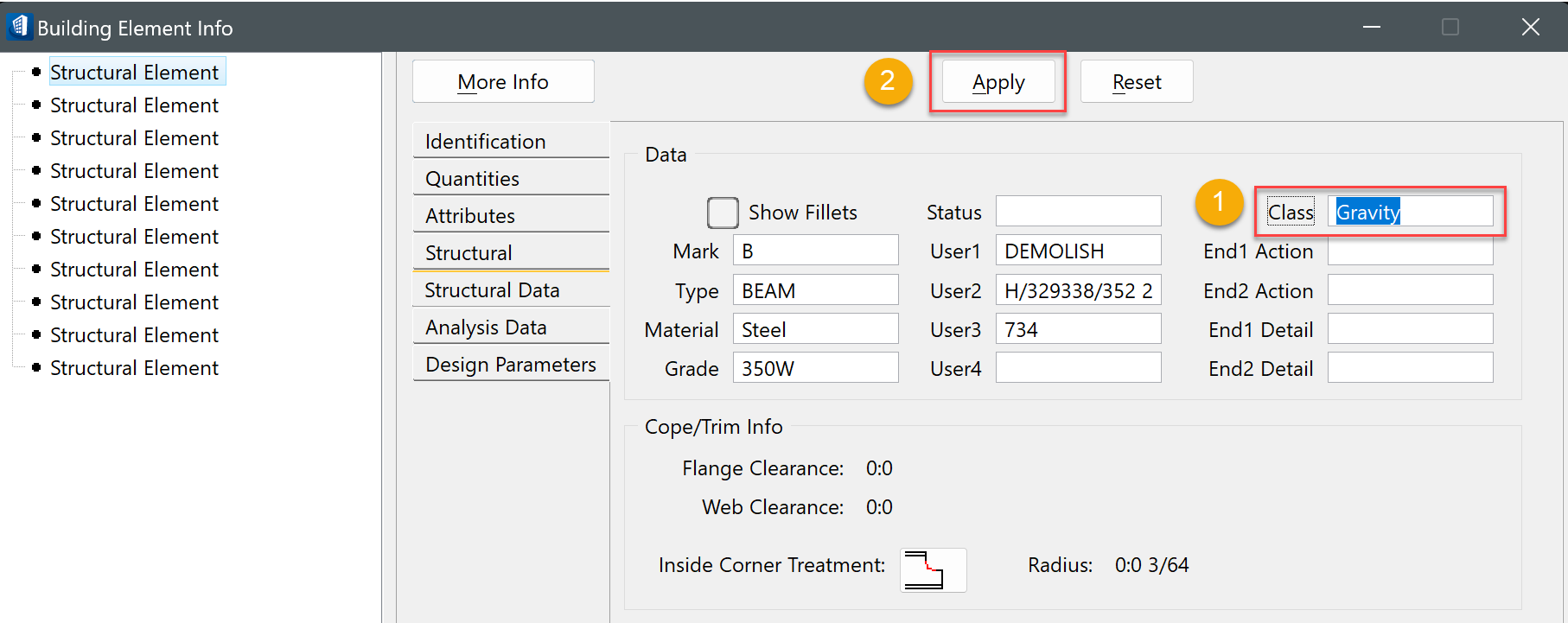Select the third Structural Element in tree
This screenshot has height=623, width=1568.
click(x=134, y=137)
